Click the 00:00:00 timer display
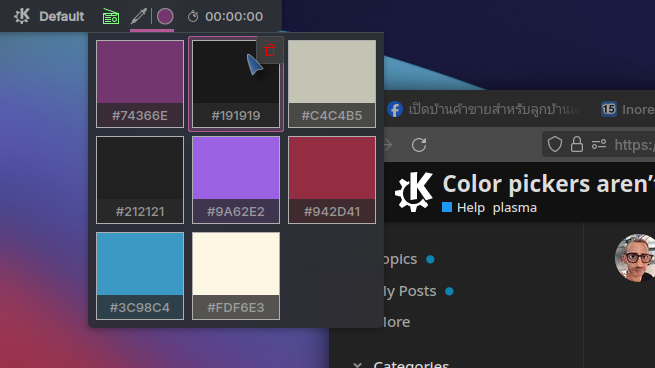The height and width of the screenshot is (368, 655). [234, 16]
